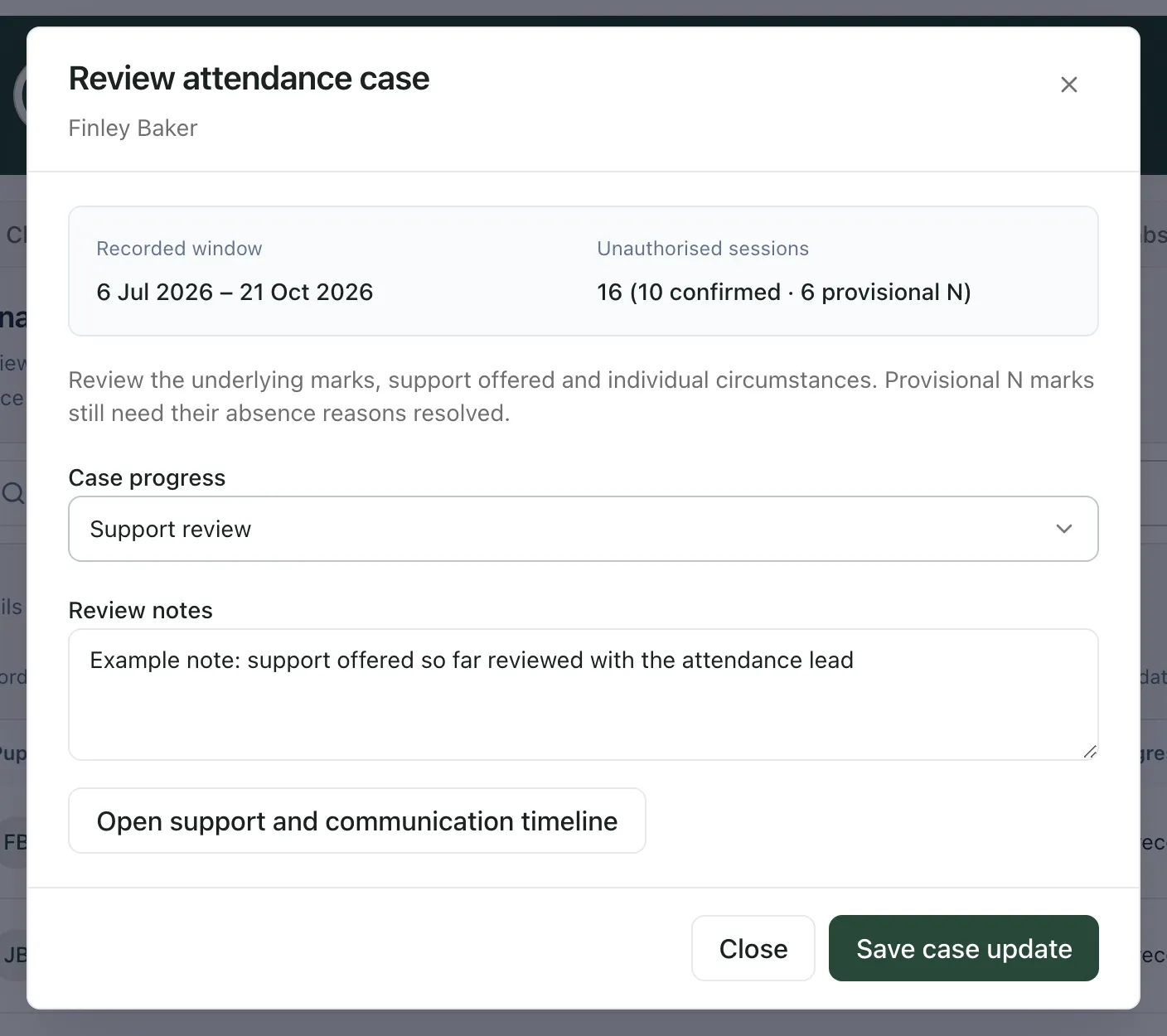Click the "Review notes" label

141,611
